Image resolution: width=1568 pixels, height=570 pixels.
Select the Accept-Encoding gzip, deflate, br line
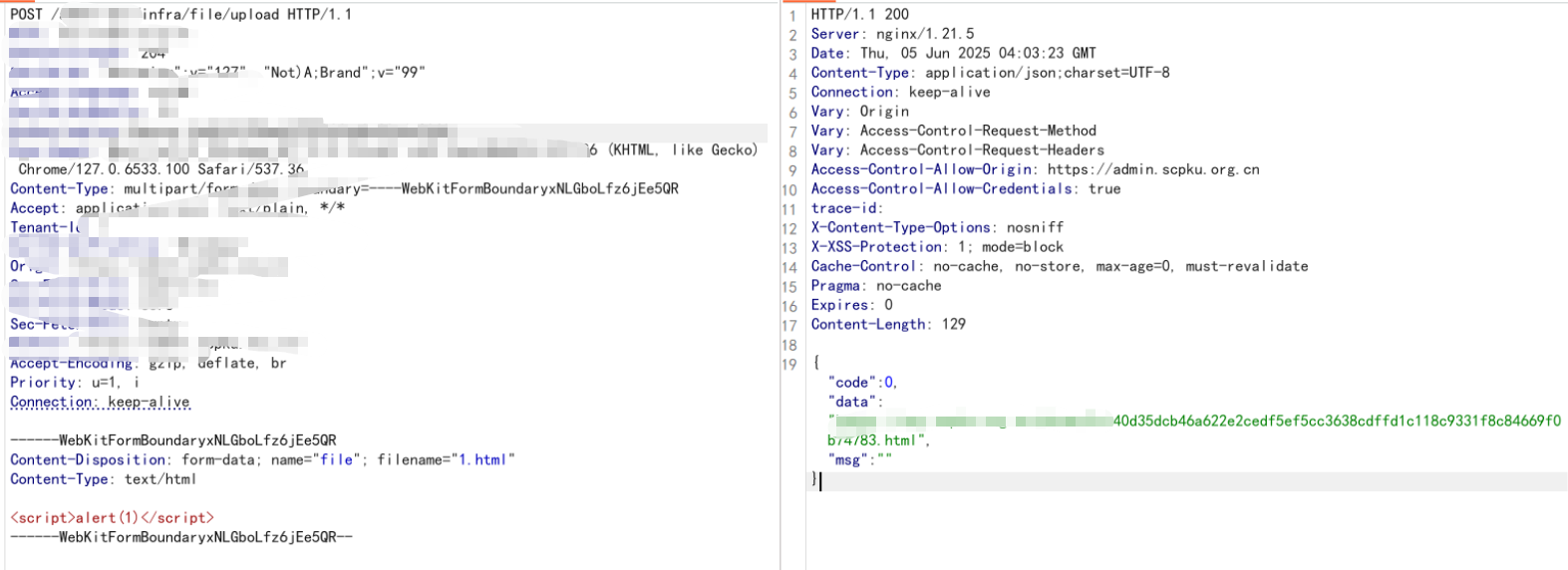149,364
